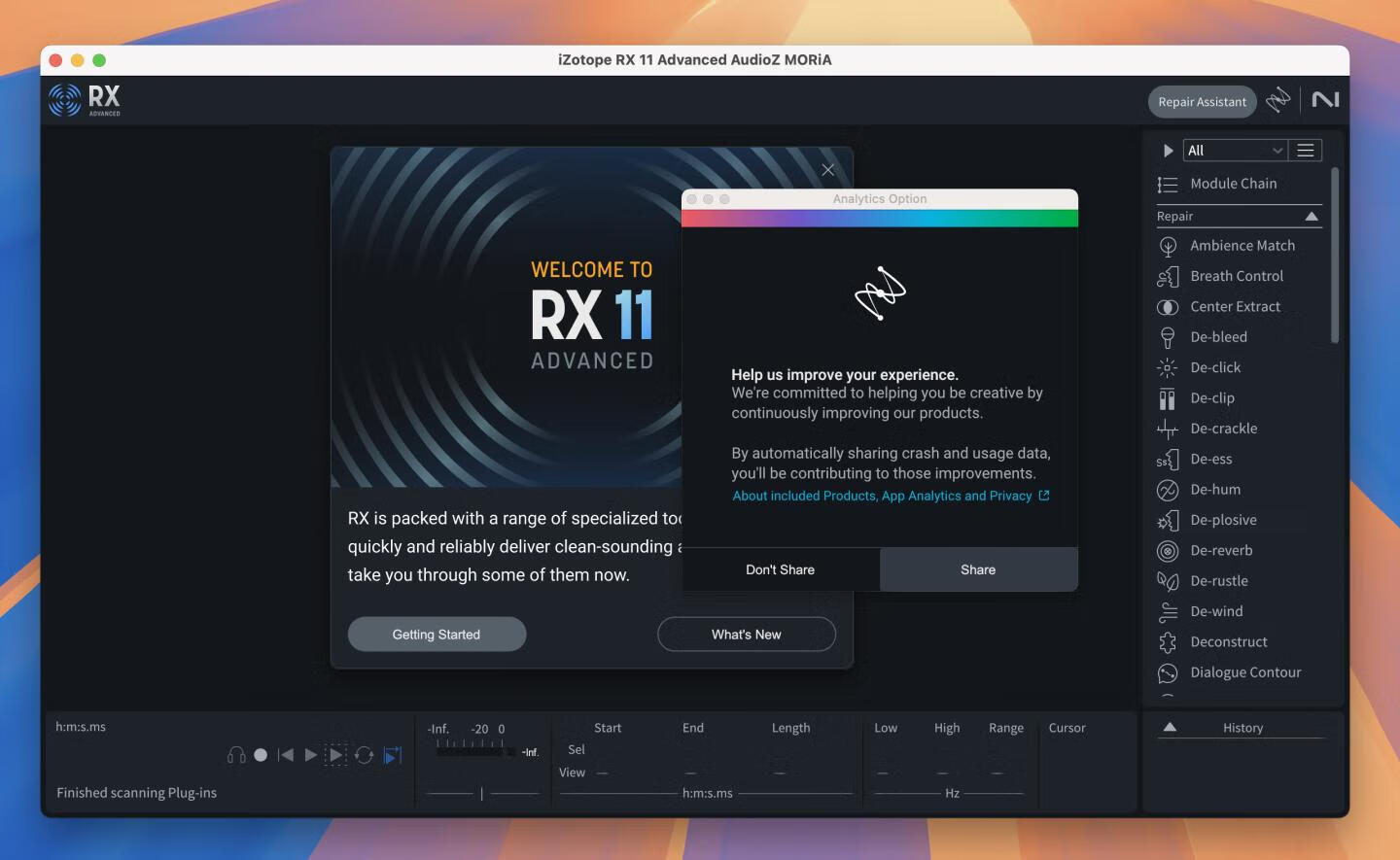The height and width of the screenshot is (860, 1400).
Task: Click Share in Analytics Option dialog
Action: click(978, 569)
